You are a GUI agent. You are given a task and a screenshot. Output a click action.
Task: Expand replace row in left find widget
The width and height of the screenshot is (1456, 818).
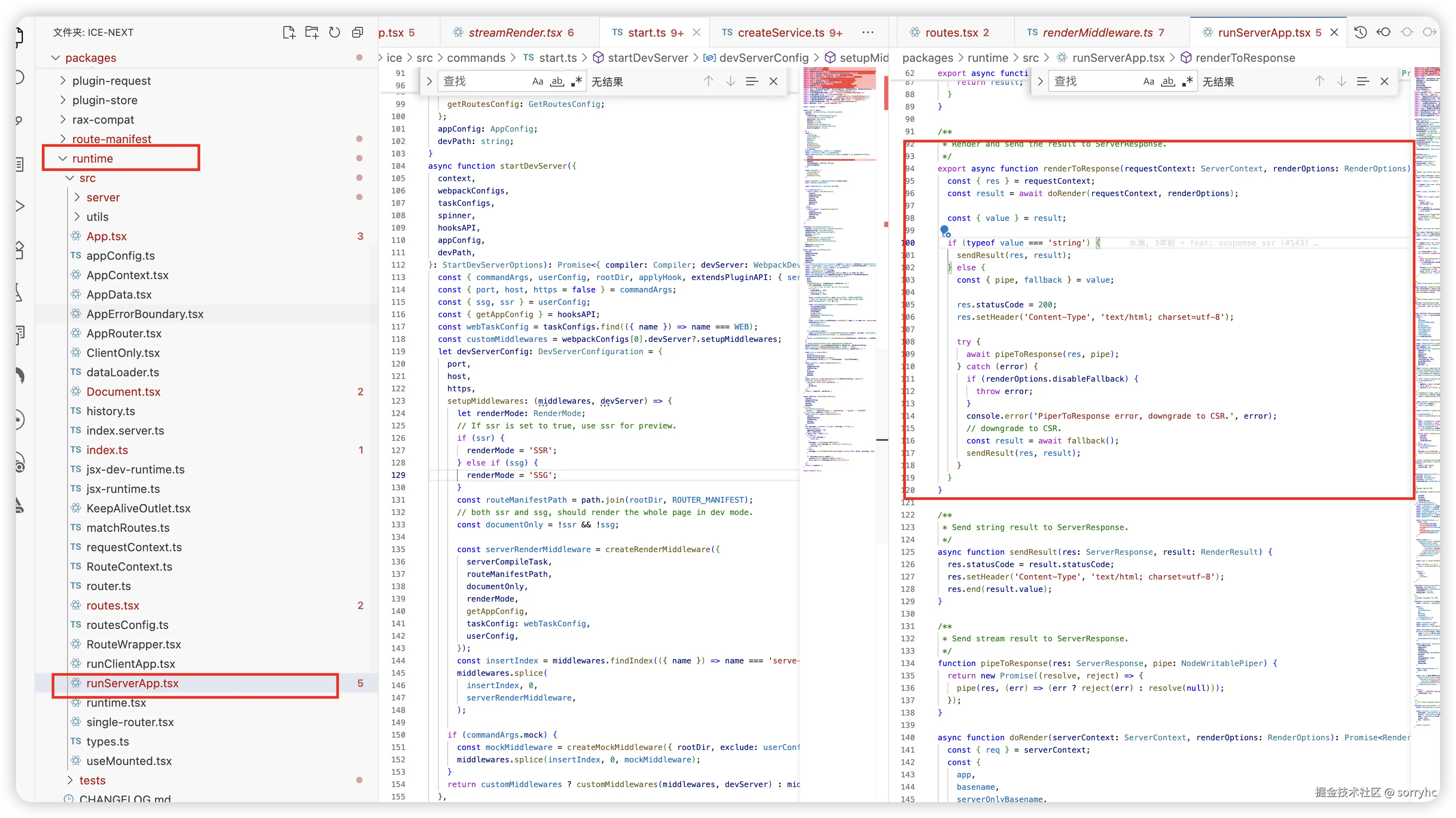coord(429,81)
